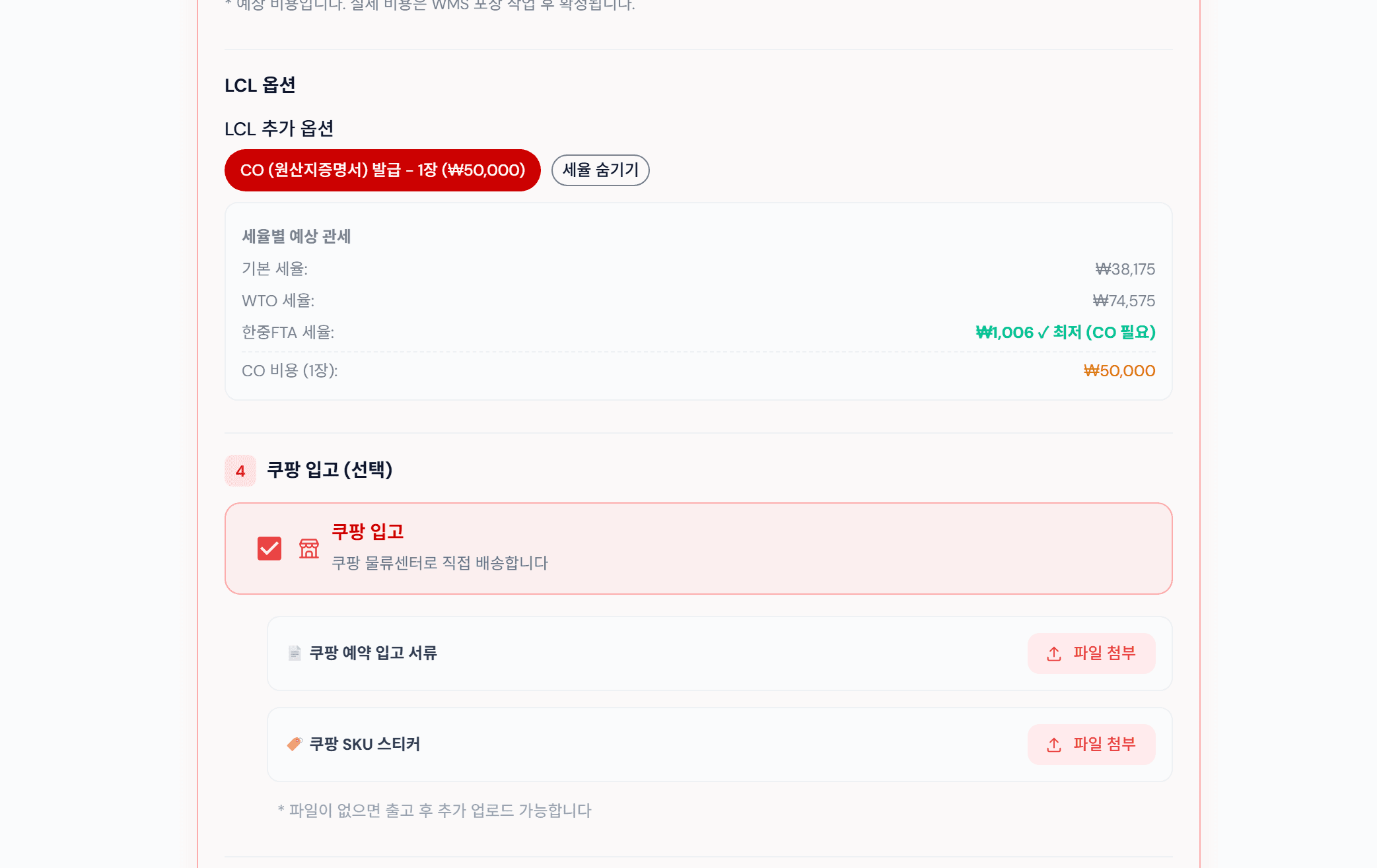Click the tag icon for 쿠팡 SKU 스티커
The width and height of the screenshot is (1377, 868).
tap(295, 744)
